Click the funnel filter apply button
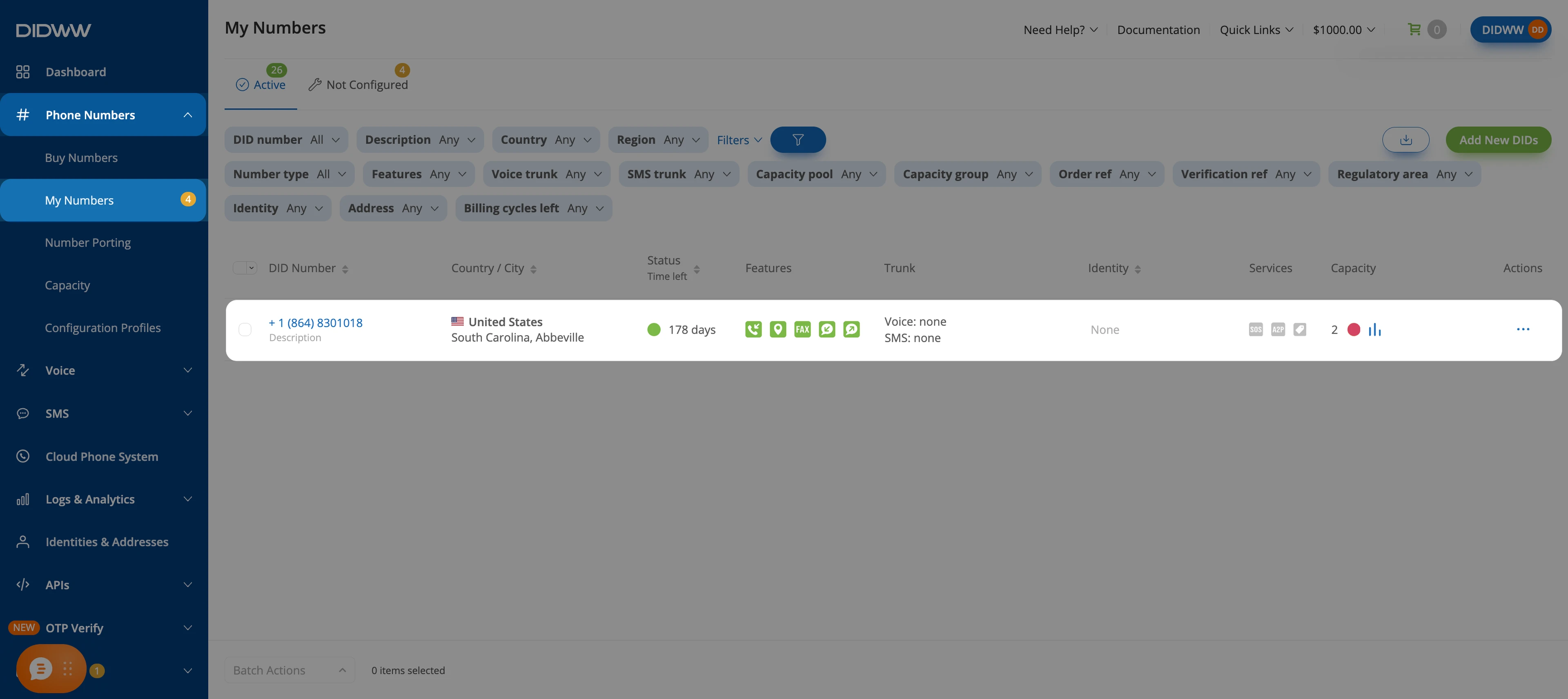Image resolution: width=1568 pixels, height=699 pixels. click(797, 140)
